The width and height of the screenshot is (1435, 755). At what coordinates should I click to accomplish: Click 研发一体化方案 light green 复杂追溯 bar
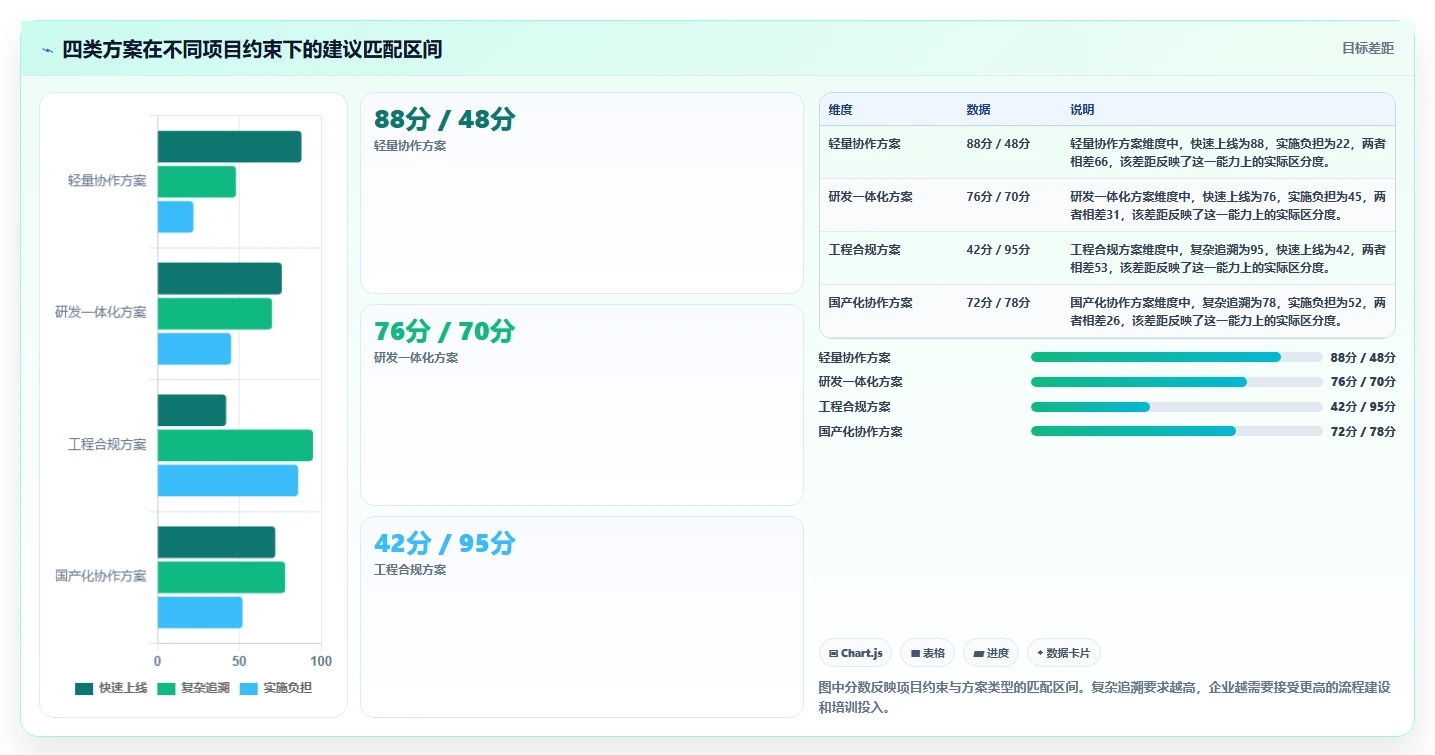214,313
